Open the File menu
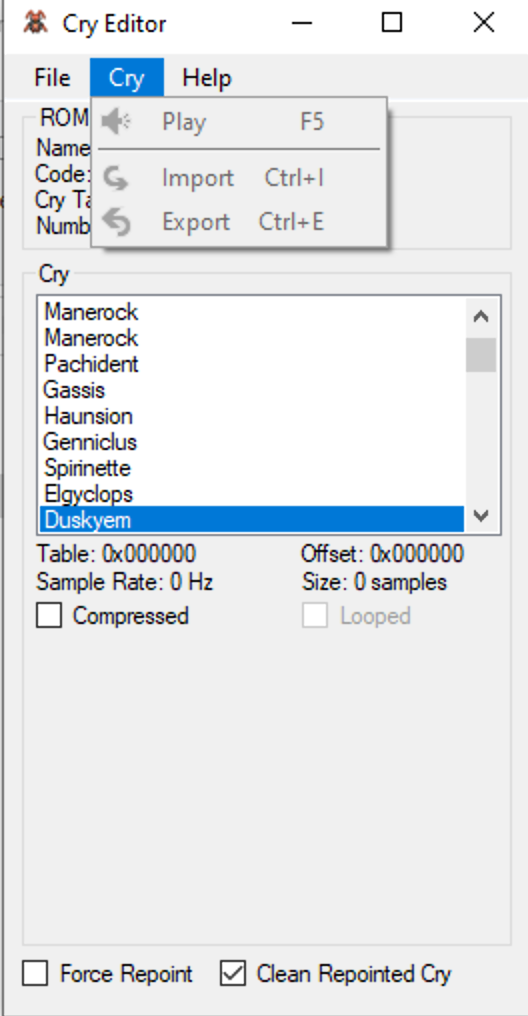The height and width of the screenshot is (1016, 528). (52, 78)
